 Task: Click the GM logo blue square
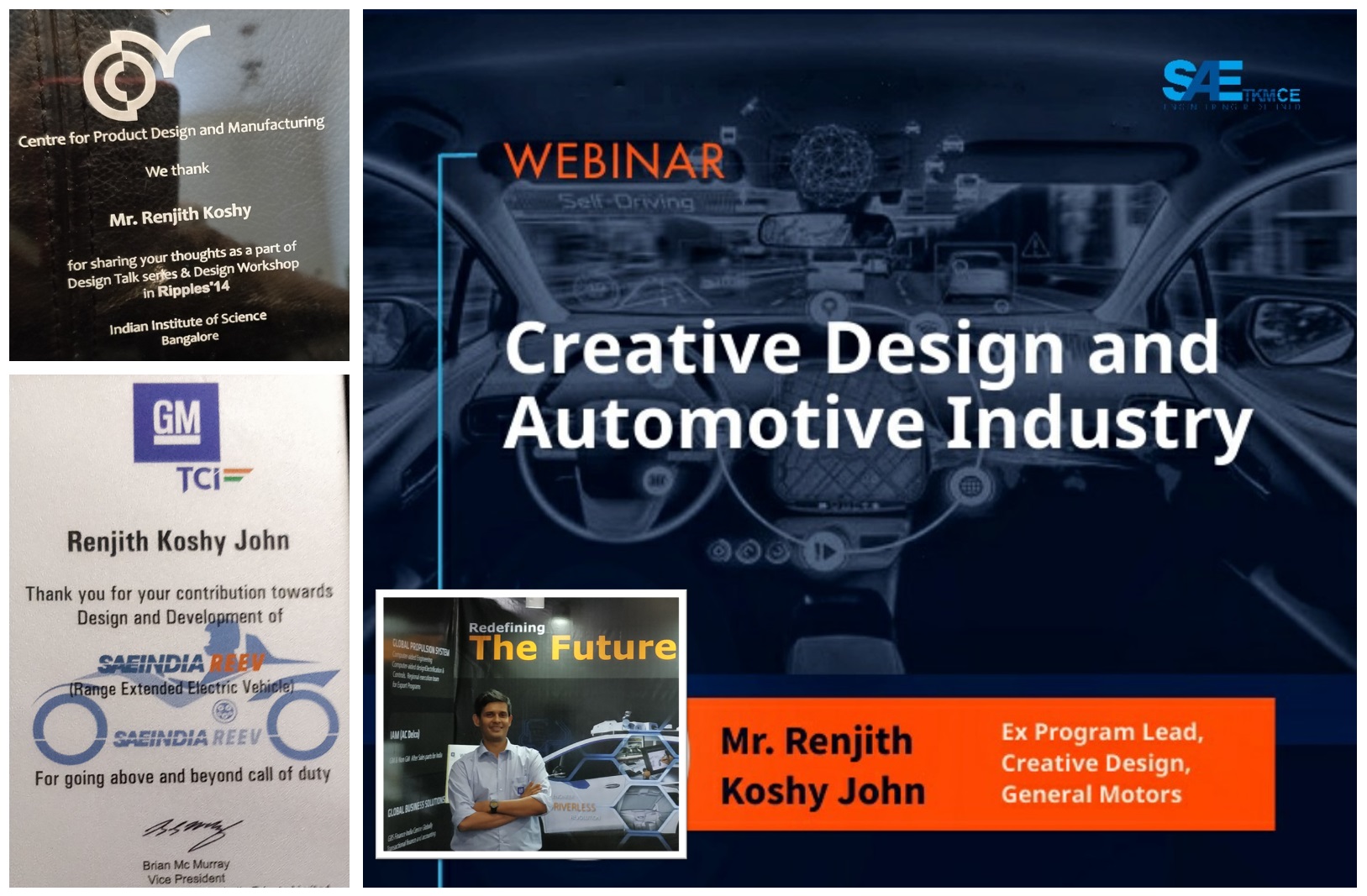click(x=176, y=422)
